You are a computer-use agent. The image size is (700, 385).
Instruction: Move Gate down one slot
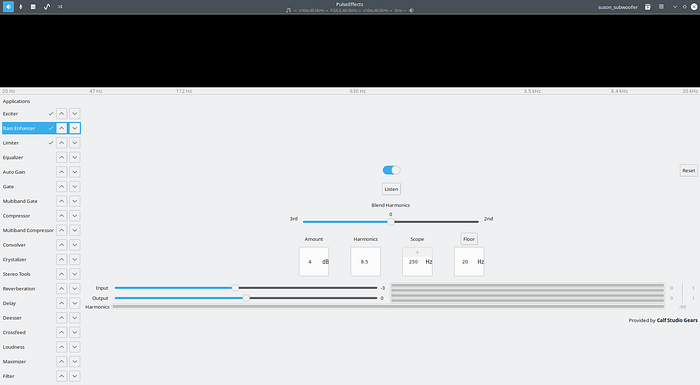[75, 187]
